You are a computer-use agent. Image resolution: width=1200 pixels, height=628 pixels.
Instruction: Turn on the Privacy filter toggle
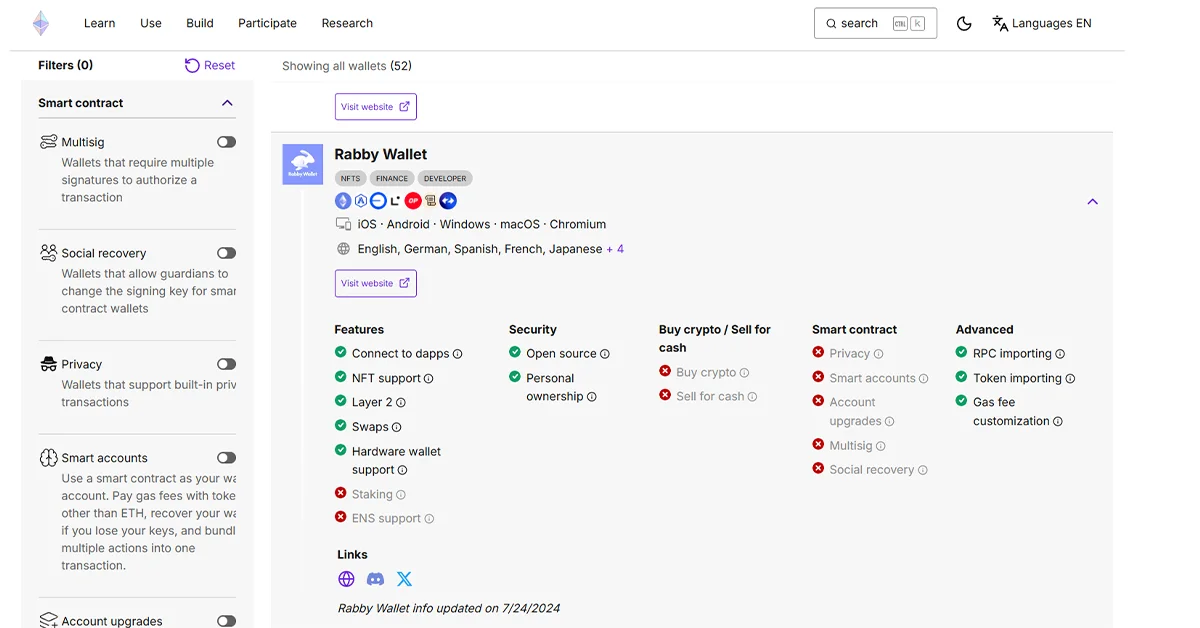(227, 364)
